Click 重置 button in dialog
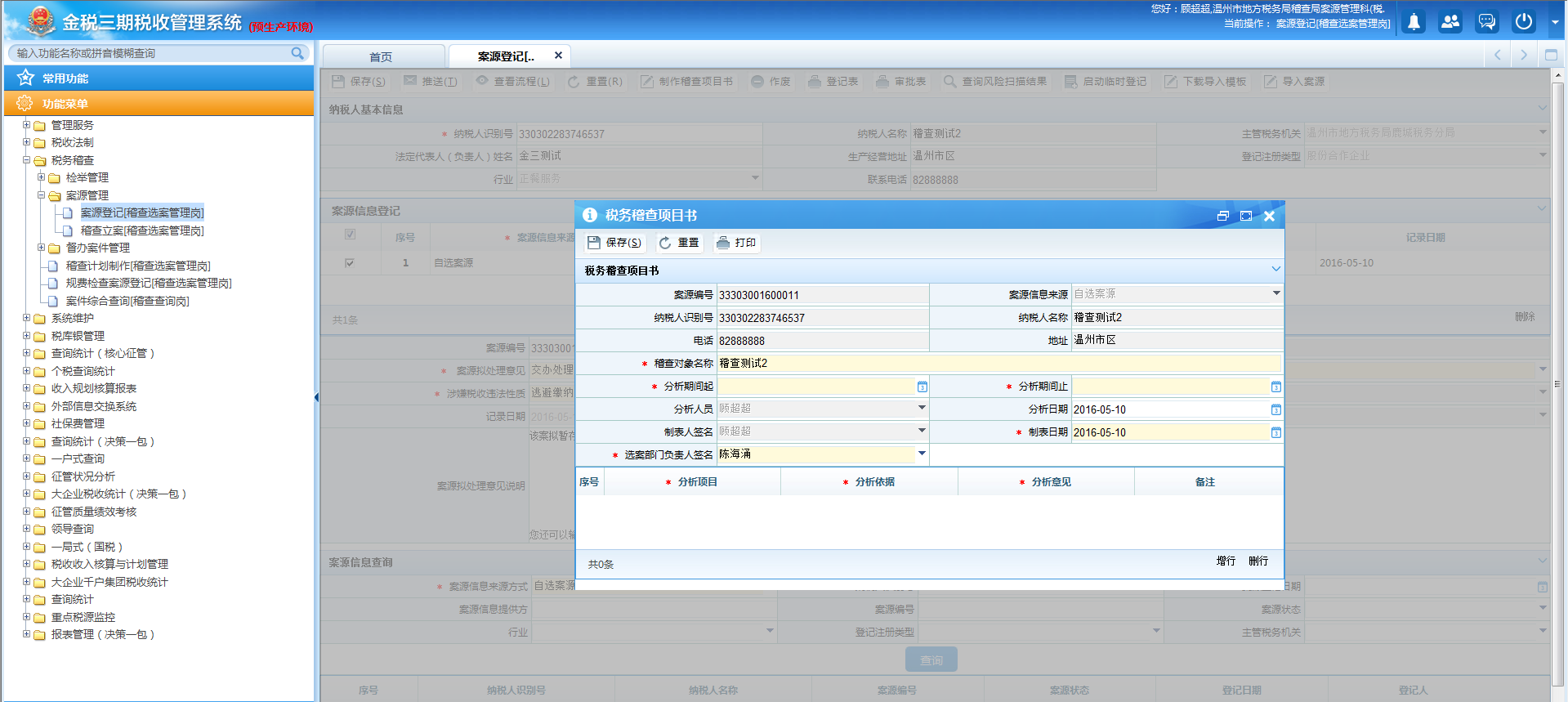The image size is (1568, 702). [x=679, y=243]
